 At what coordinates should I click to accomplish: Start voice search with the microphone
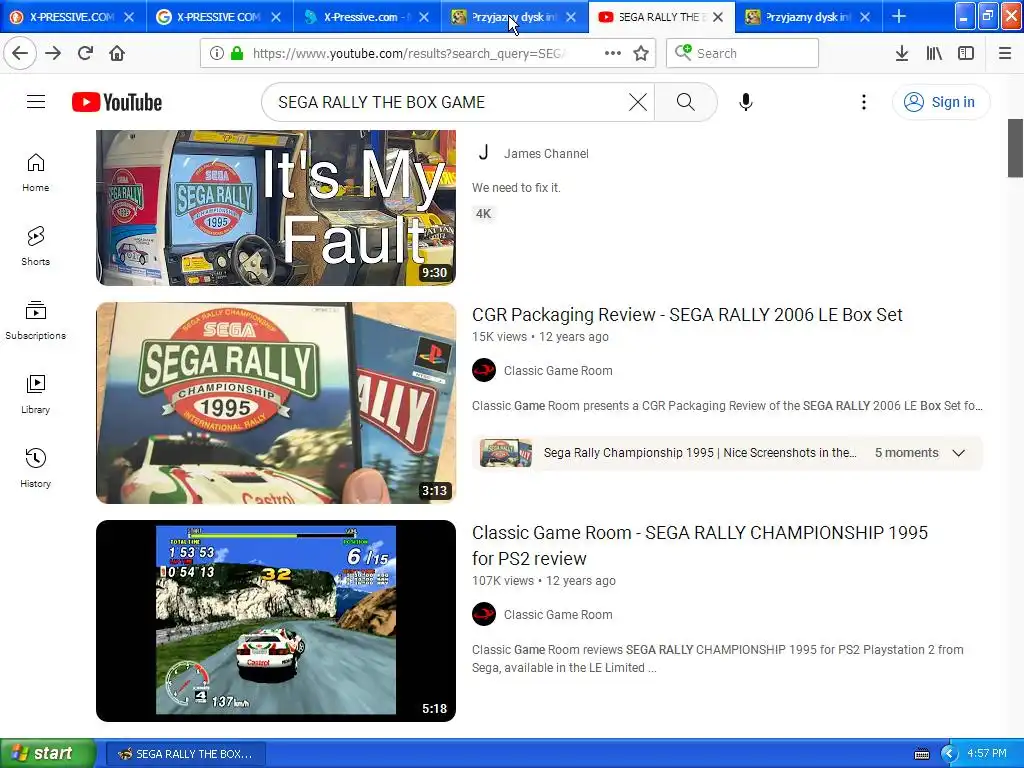(x=746, y=102)
